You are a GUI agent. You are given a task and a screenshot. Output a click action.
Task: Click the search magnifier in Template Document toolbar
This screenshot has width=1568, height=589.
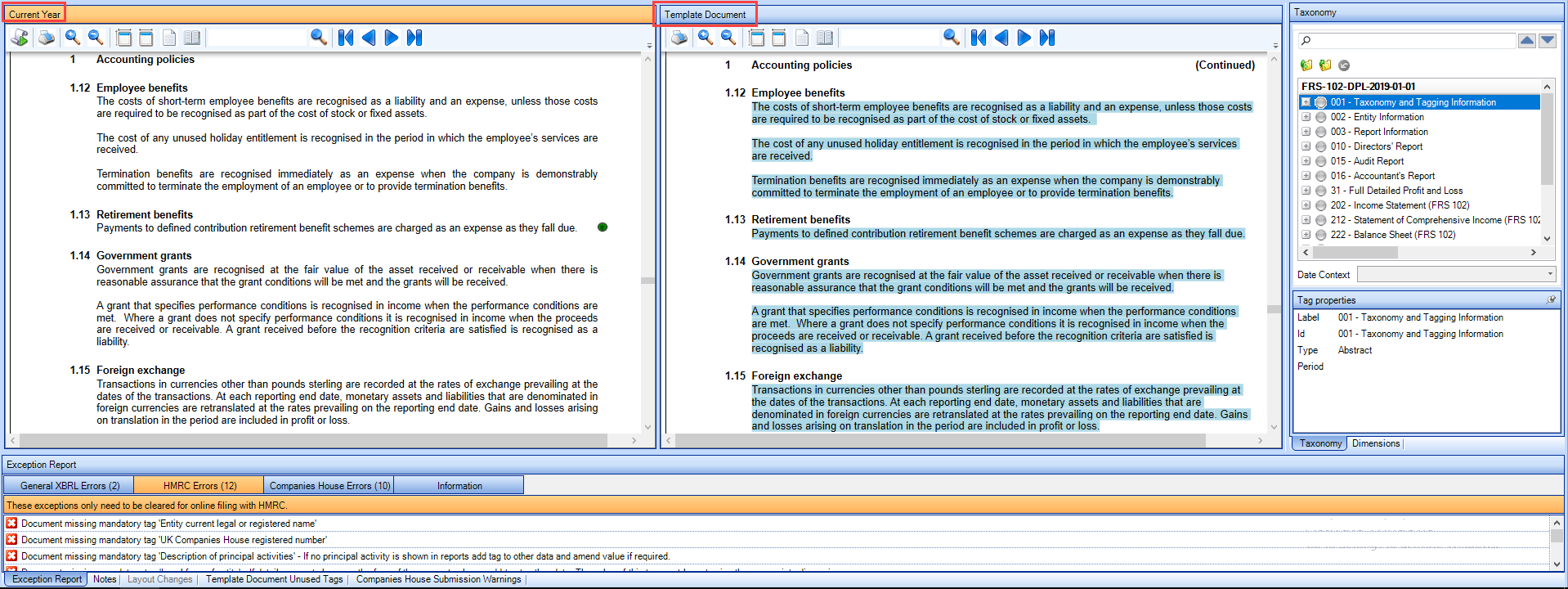pos(951,38)
